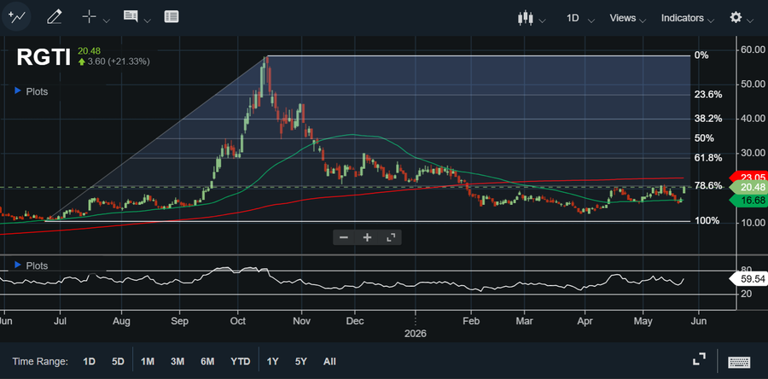The height and width of the screenshot is (379, 768).
Task: Zoom in with the plus button
Action: coord(367,237)
